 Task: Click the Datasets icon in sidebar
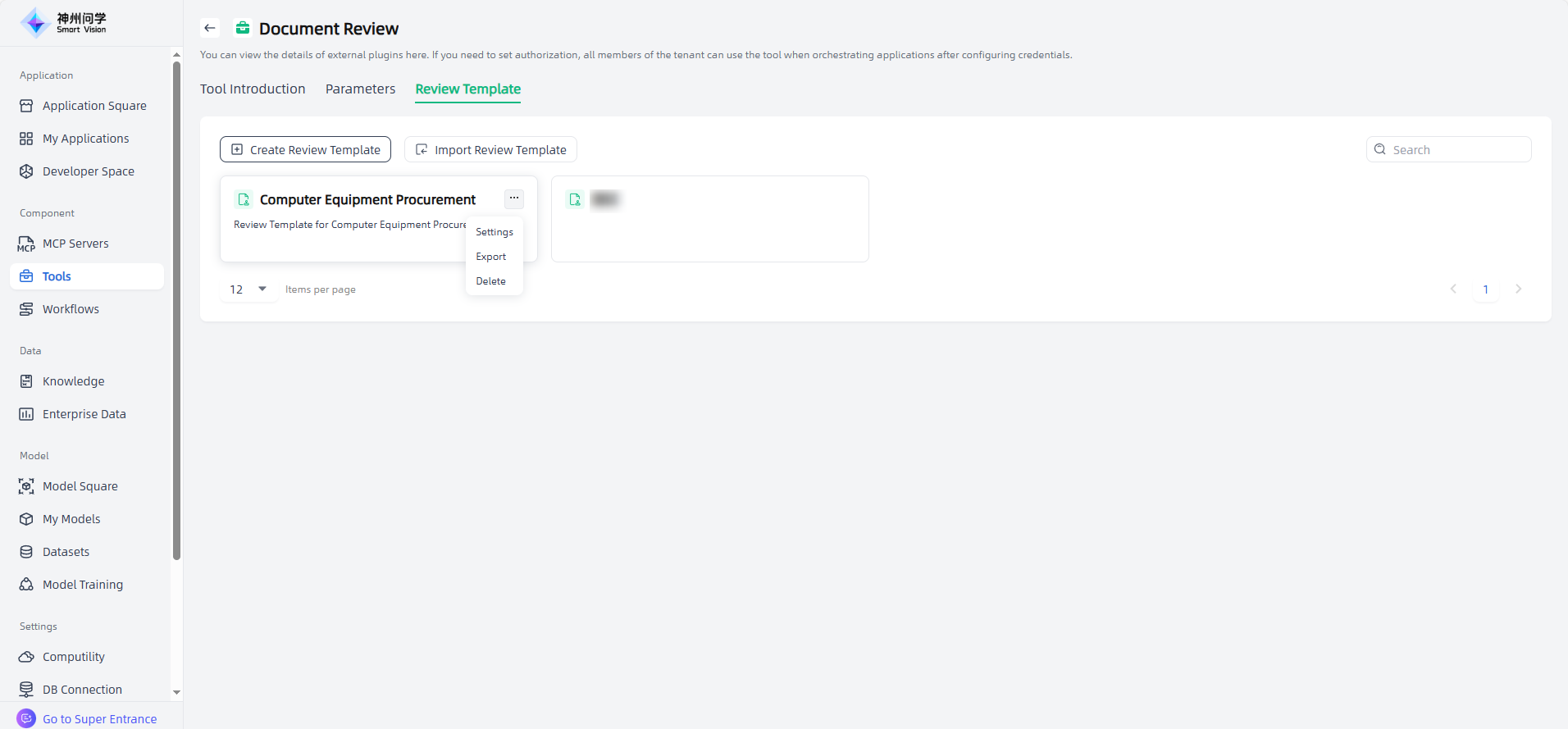pyautogui.click(x=26, y=552)
